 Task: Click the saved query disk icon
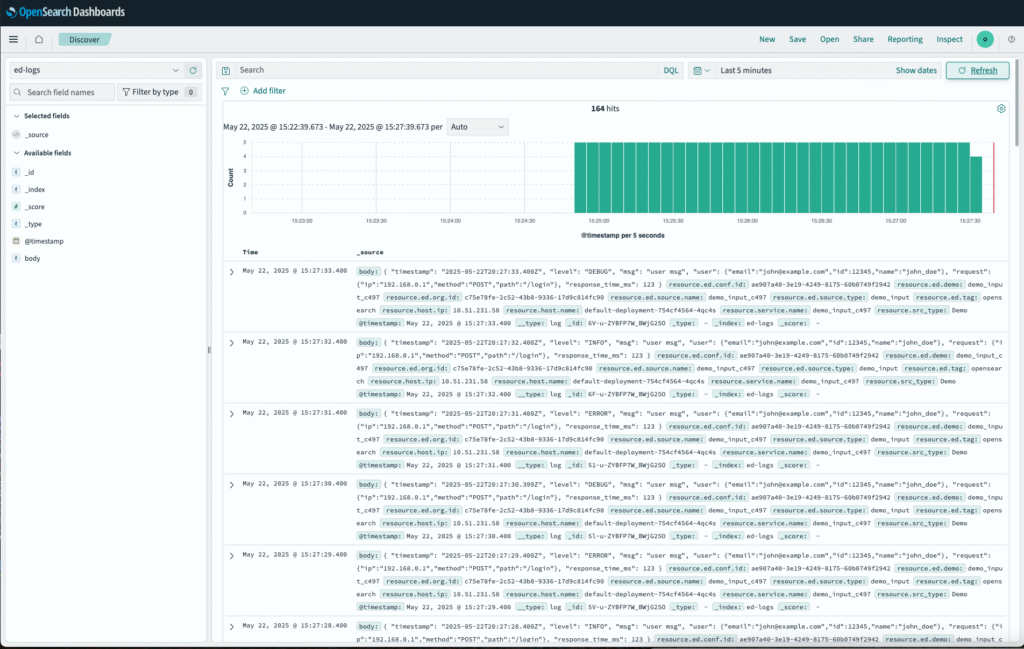227,70
